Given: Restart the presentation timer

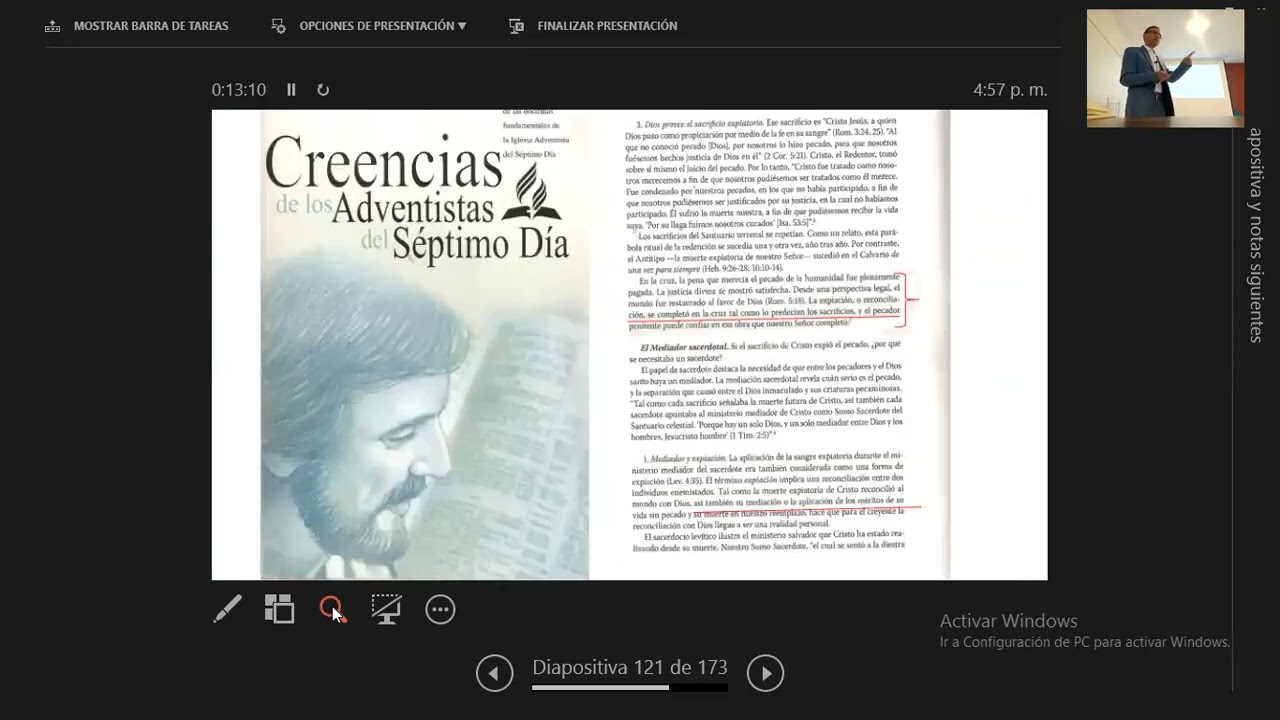Looking at the screenshot, I should 323,90.
